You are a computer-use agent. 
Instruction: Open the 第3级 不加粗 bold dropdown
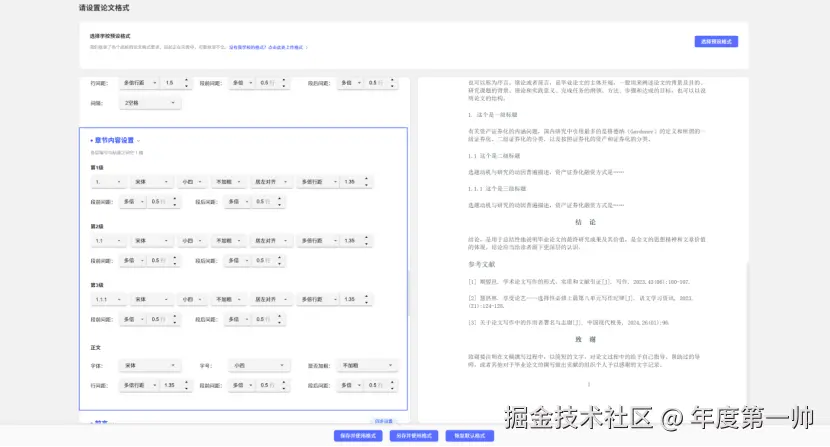[228, 299]
